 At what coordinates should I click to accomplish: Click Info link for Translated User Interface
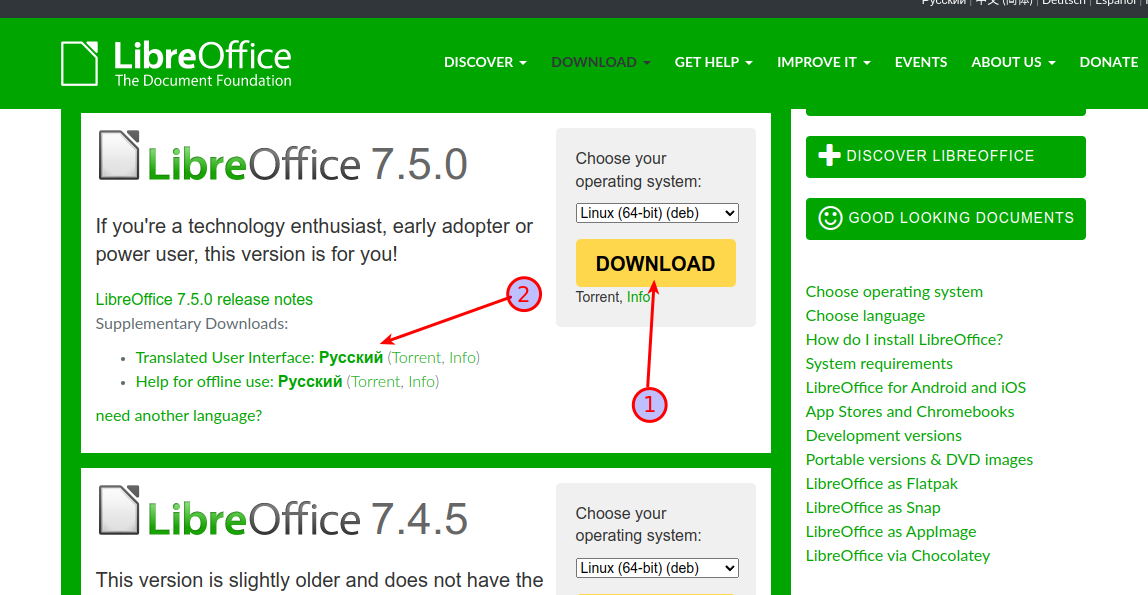(462, 357)
